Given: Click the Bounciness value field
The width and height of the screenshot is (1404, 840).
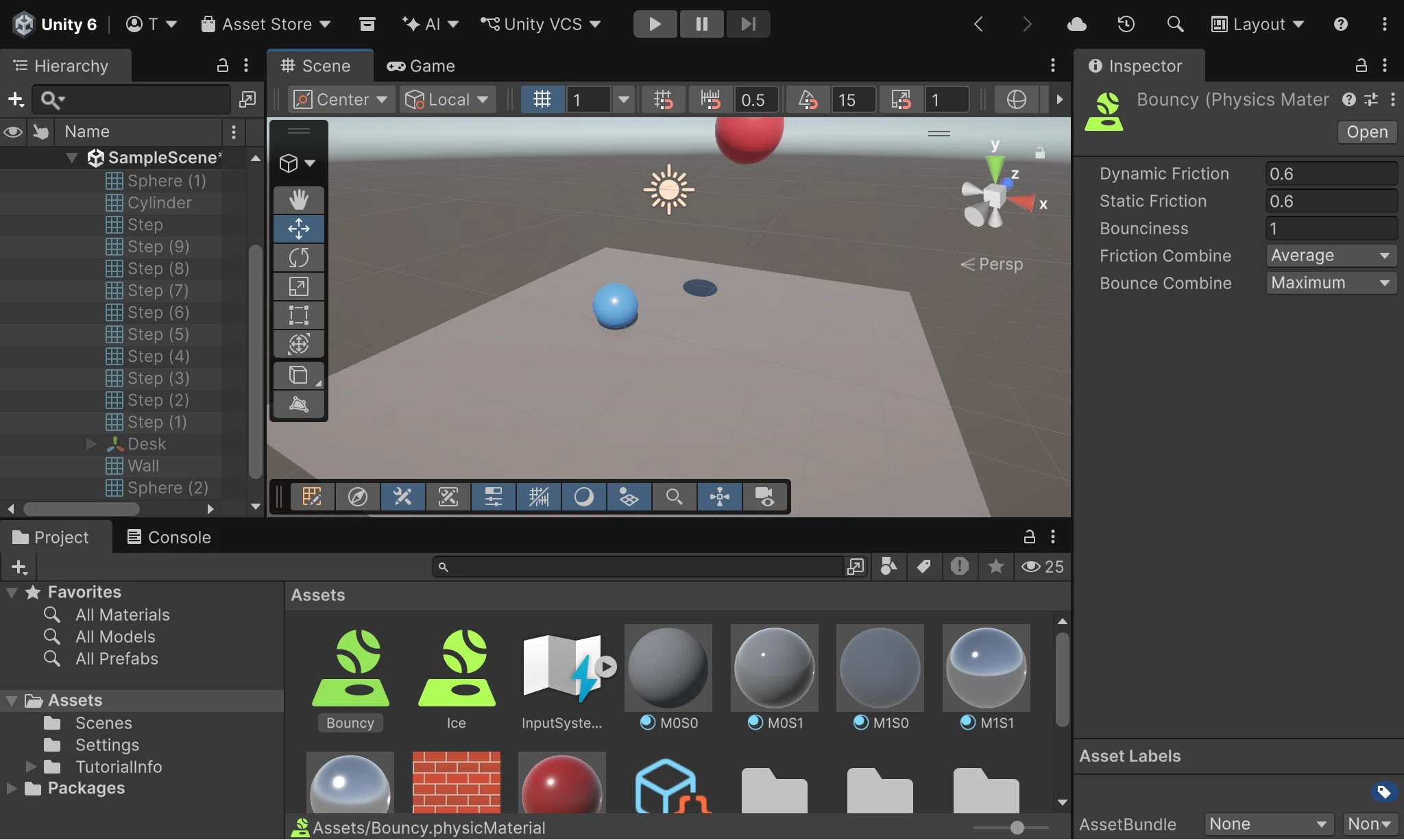Looking at the screenshot, I should [1331, 228].
